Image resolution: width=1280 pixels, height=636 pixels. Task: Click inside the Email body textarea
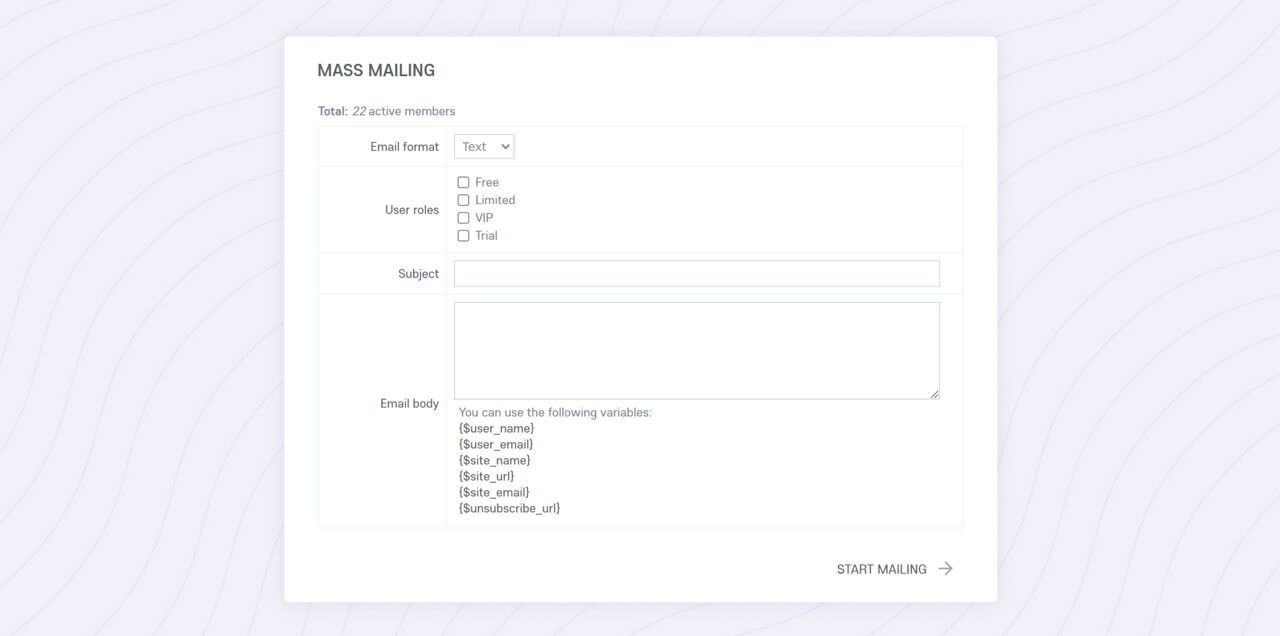[x=696, y=349]
